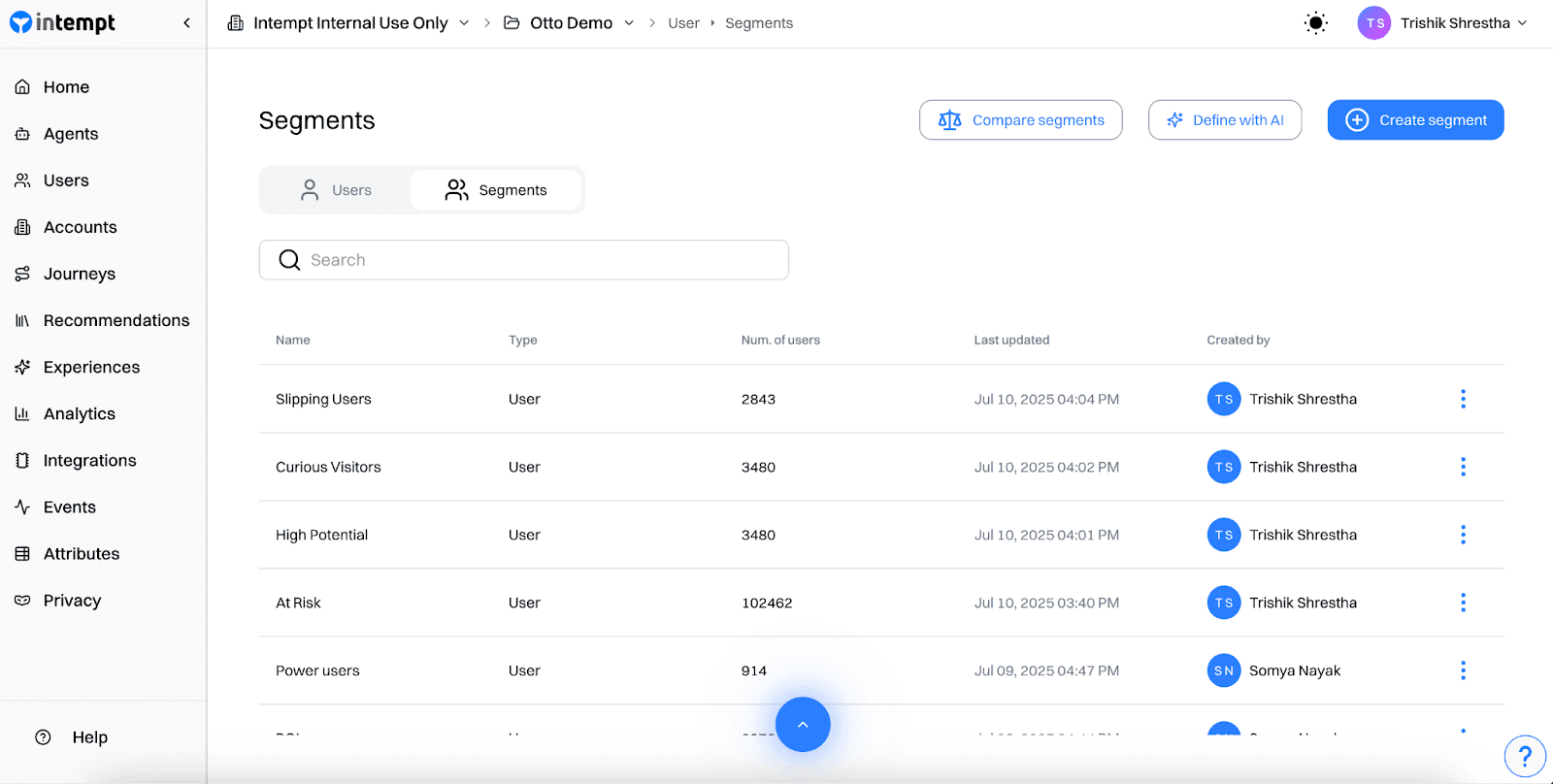The image size is (1553, 784).
Task: Click the Type column header
Action: pyautogui.click(x=522, y=340)
